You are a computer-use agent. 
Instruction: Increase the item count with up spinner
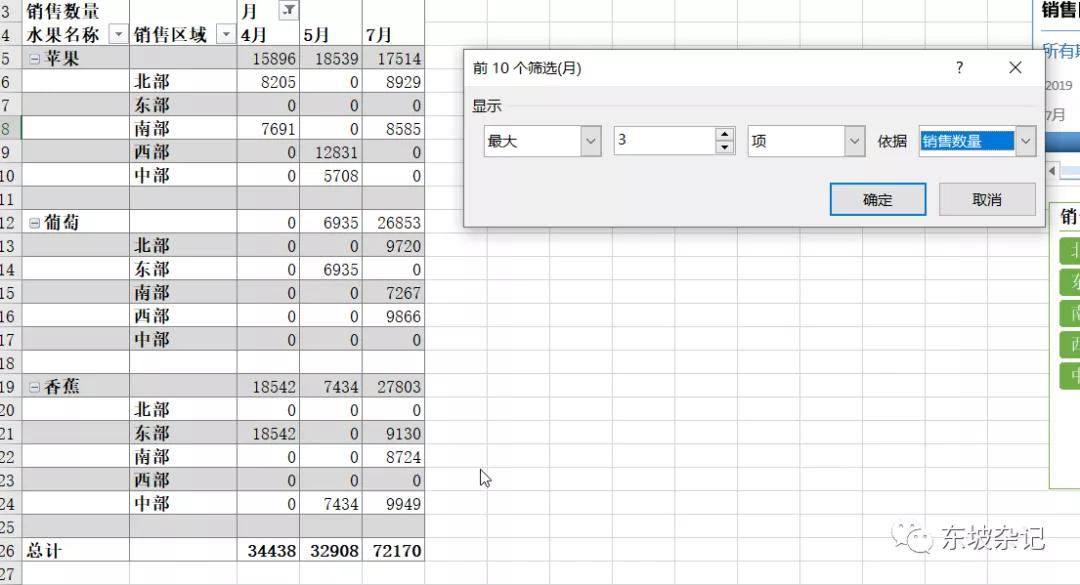click(725, 134)
